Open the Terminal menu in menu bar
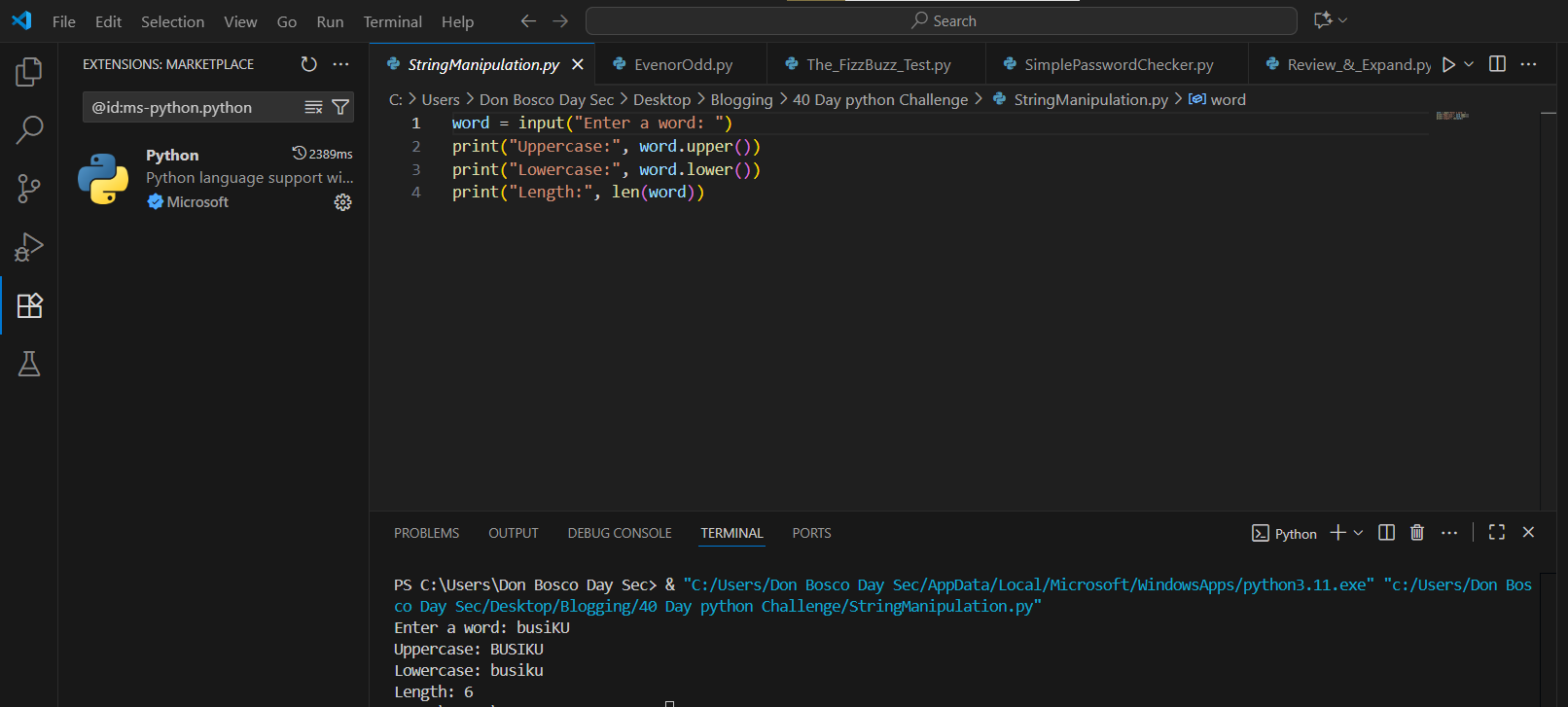The width and height of the screenshot is (1568, 707). pos(392,21)
